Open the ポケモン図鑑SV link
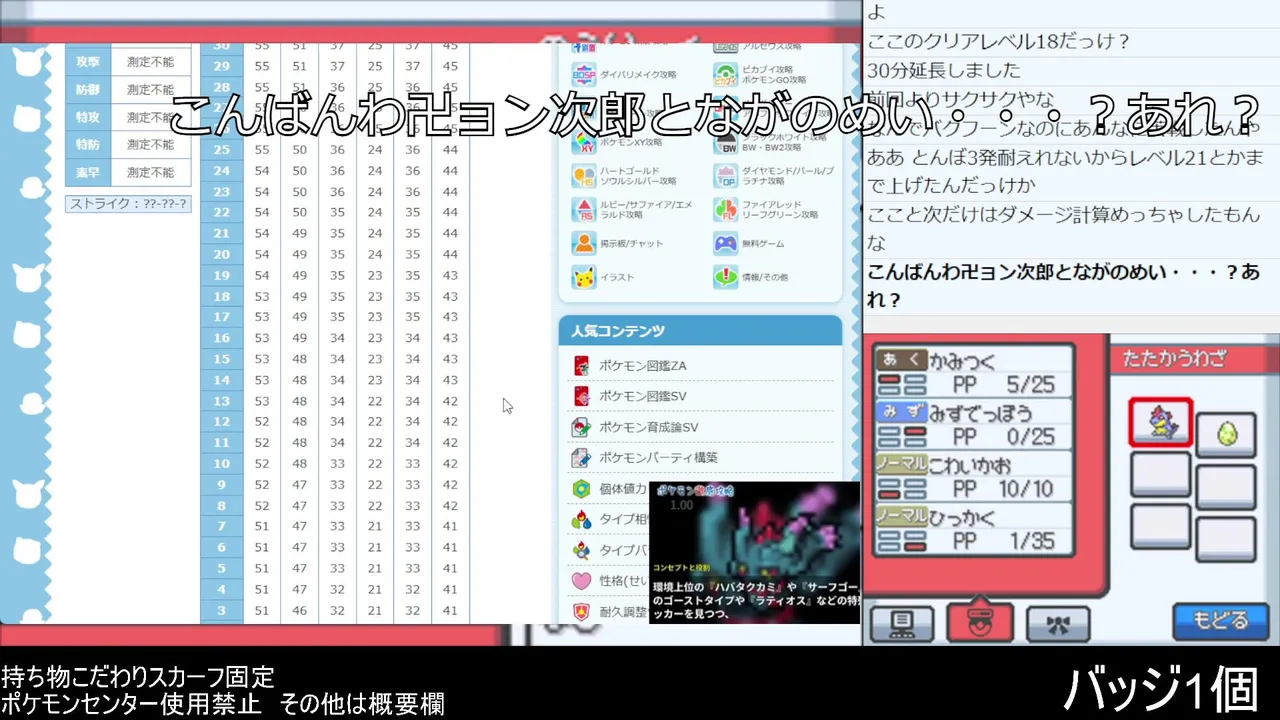The height and width of the screenshot is (720, 1280). click(x=642, y=396)
